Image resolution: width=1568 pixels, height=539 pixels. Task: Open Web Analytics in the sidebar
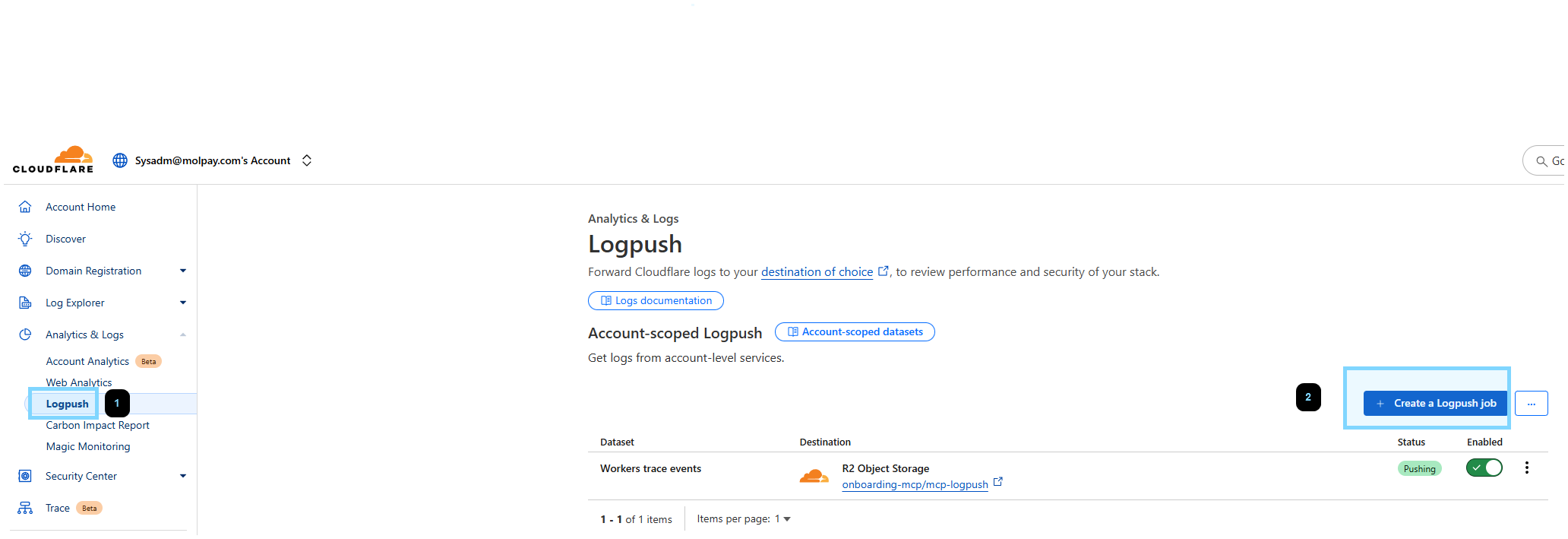79,382
